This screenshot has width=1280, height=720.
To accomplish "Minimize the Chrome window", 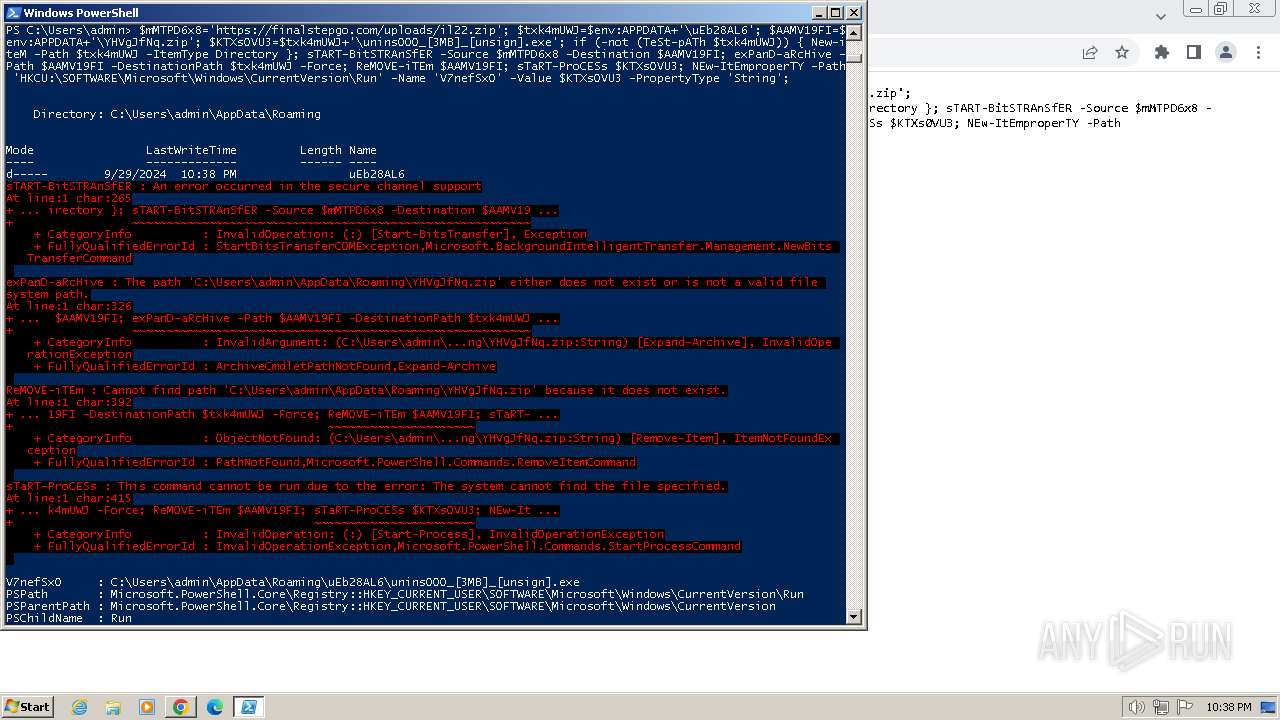I will click(1194, 9).
